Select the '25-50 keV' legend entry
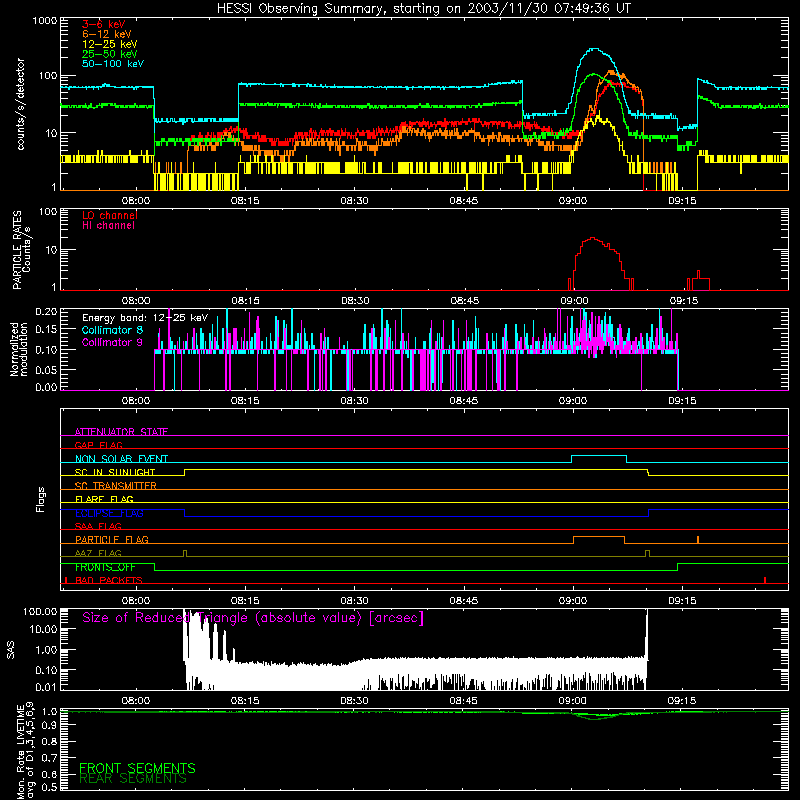Viewport: 800px width, 800px height. point(109,54)
